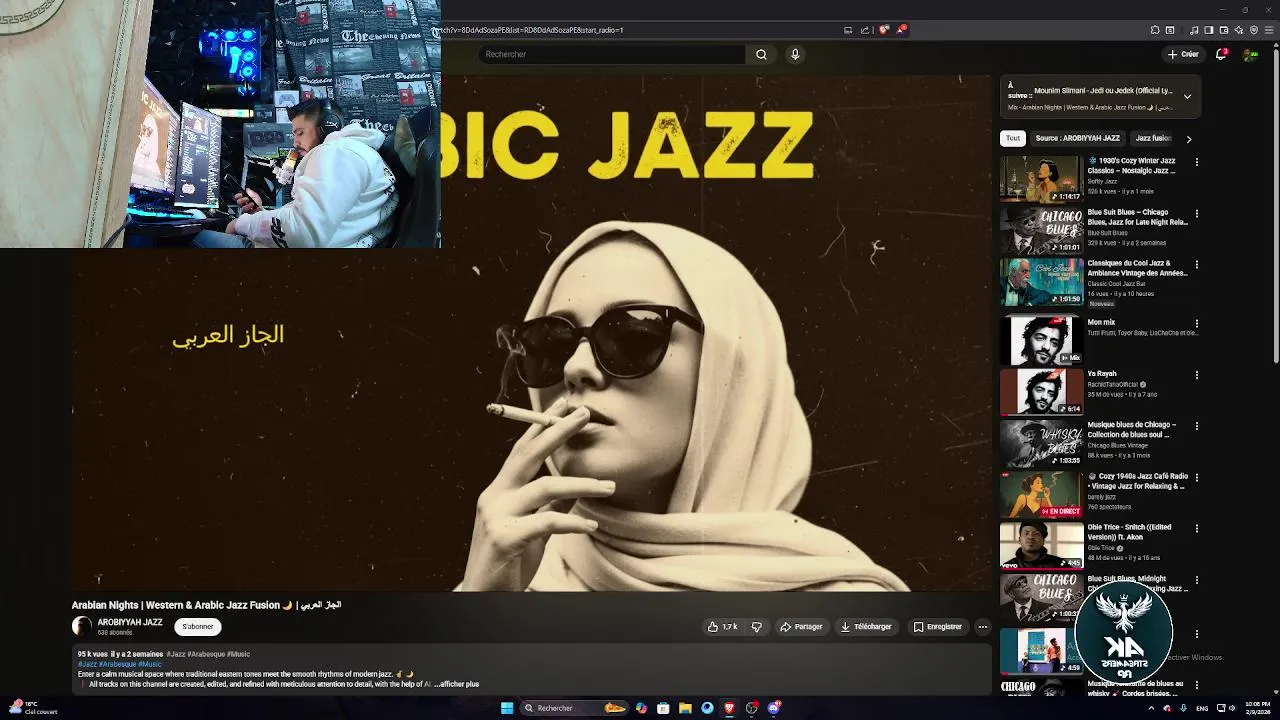Expand the upcoming playlist panel chevron

click(x=1187, y=97)
